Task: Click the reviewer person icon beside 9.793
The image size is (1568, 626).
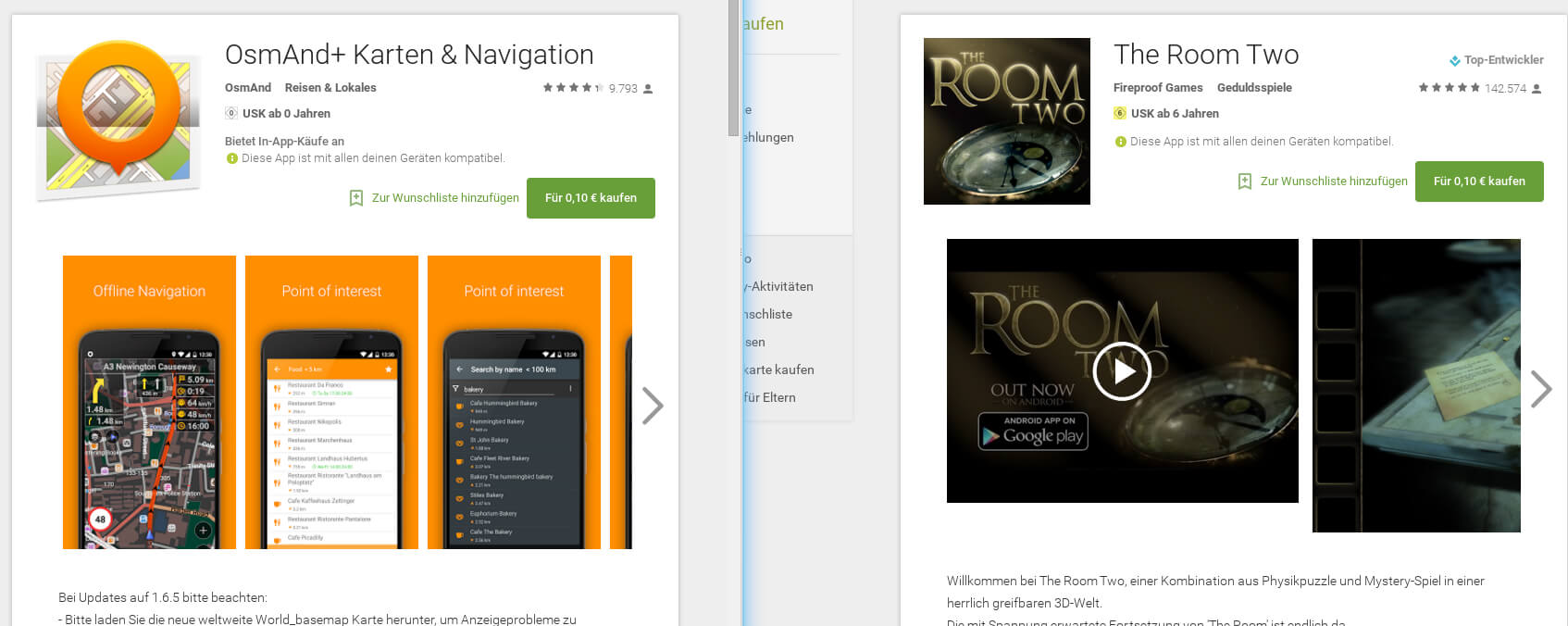Action: click(x=648, y=89)
